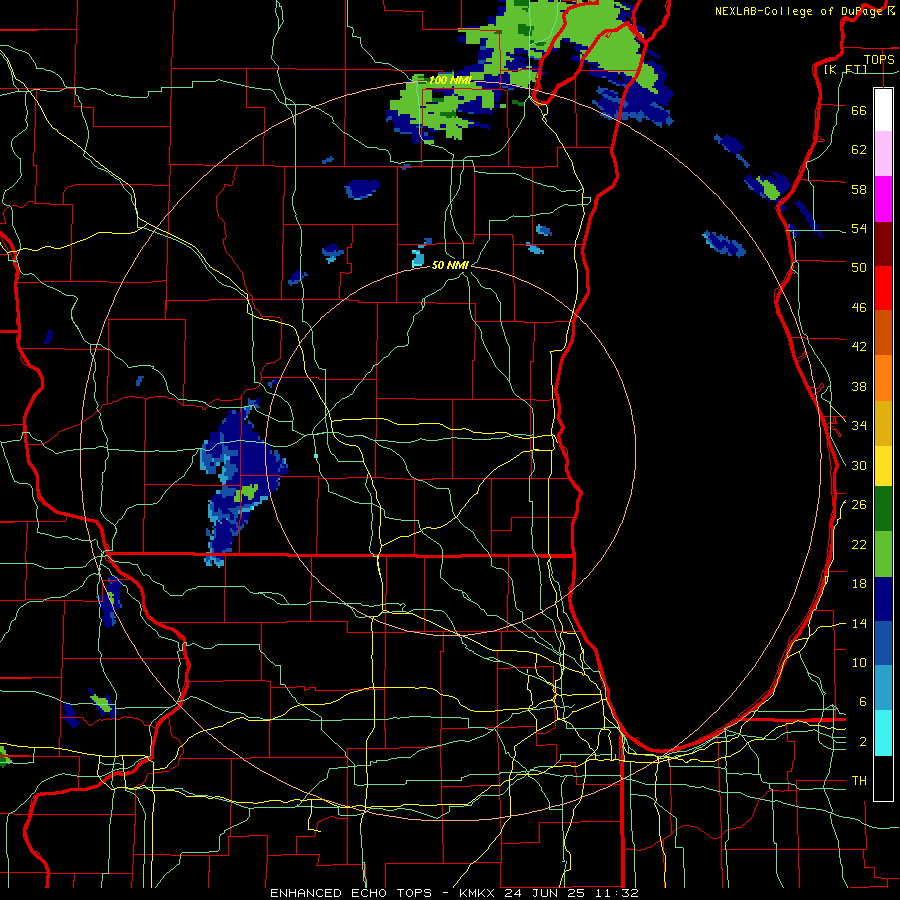Viewport: 900px width, 900px height.
Task: Click the 18 legend value
Action: click(859, 584)
